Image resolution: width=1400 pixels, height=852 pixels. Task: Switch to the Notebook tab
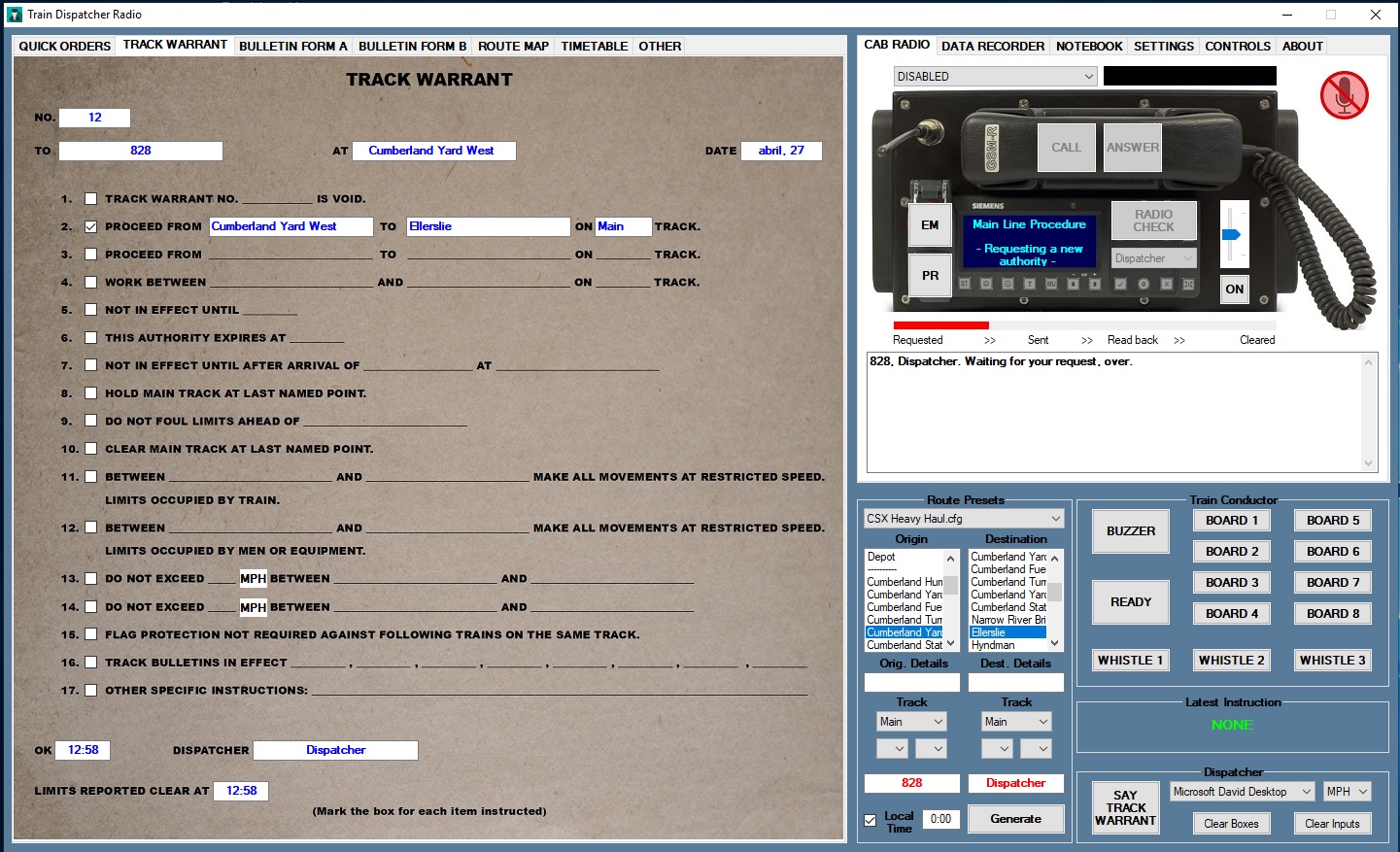1089,46
